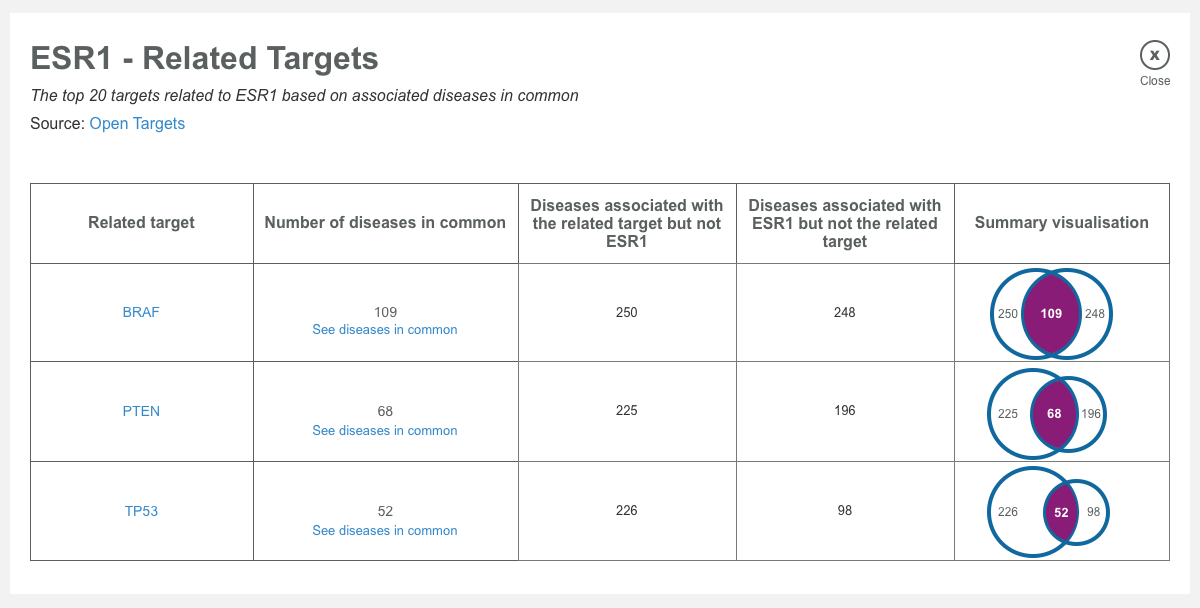This screenshot has width=1200, height=608.
Task: Click the BRAF Venn diagram visualization
Action: 1050,312
